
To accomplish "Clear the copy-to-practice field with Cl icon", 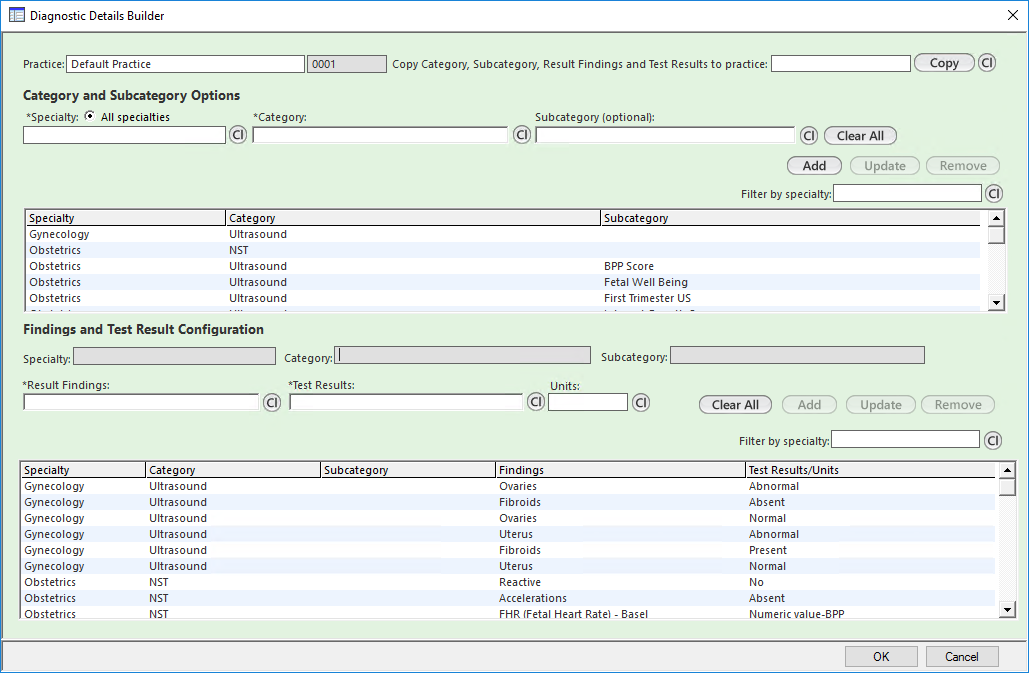I will click(987, 63).
